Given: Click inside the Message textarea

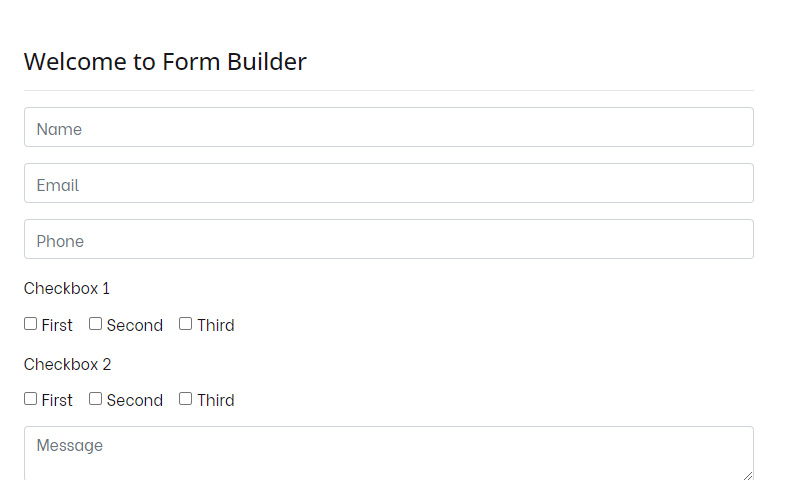Looking at the screenshot, I should pos(388,453).
